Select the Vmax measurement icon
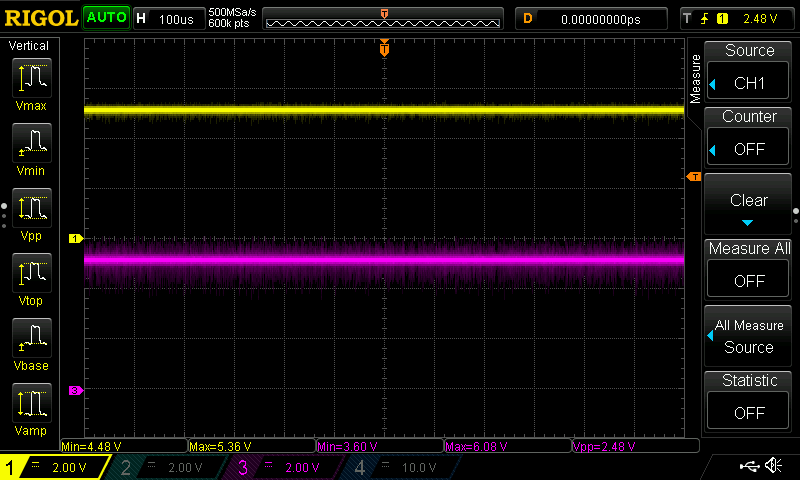The height and width of the screenshot is (480, 800). coord(33,80)
